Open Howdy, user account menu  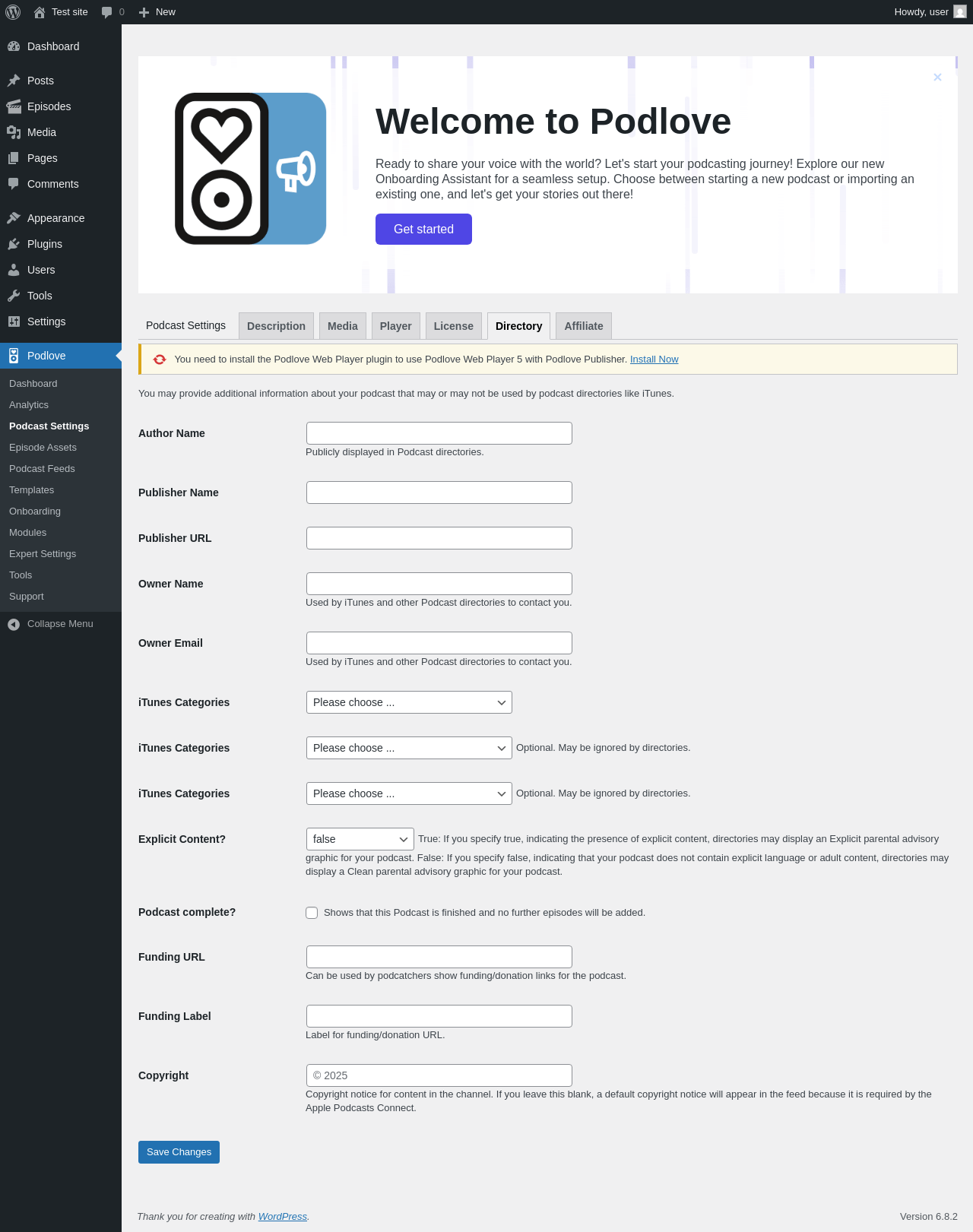pyautogui.click(x=930, y=12)
